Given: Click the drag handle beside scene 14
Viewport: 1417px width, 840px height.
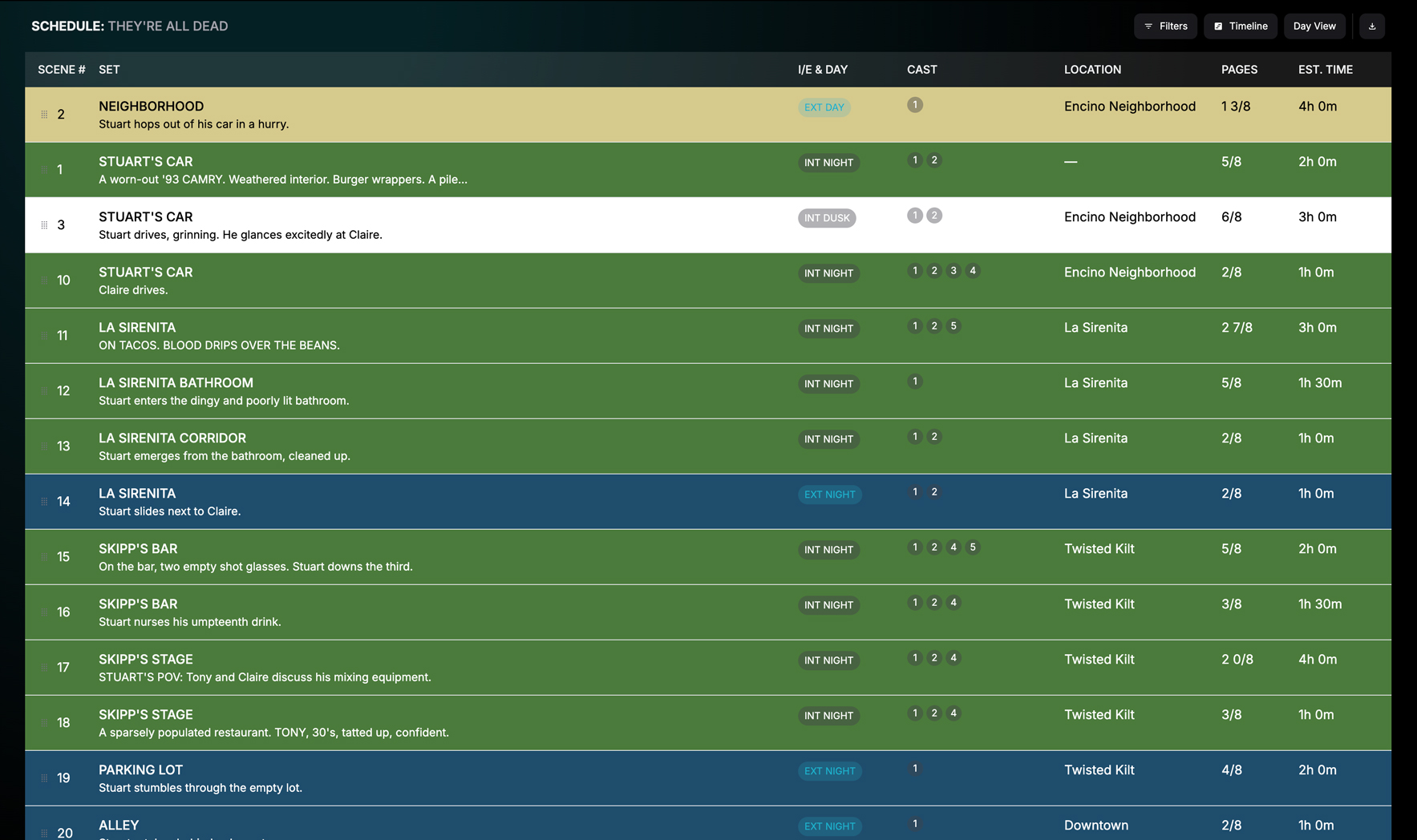Looking at the screenshot, I should coord(44,502).
